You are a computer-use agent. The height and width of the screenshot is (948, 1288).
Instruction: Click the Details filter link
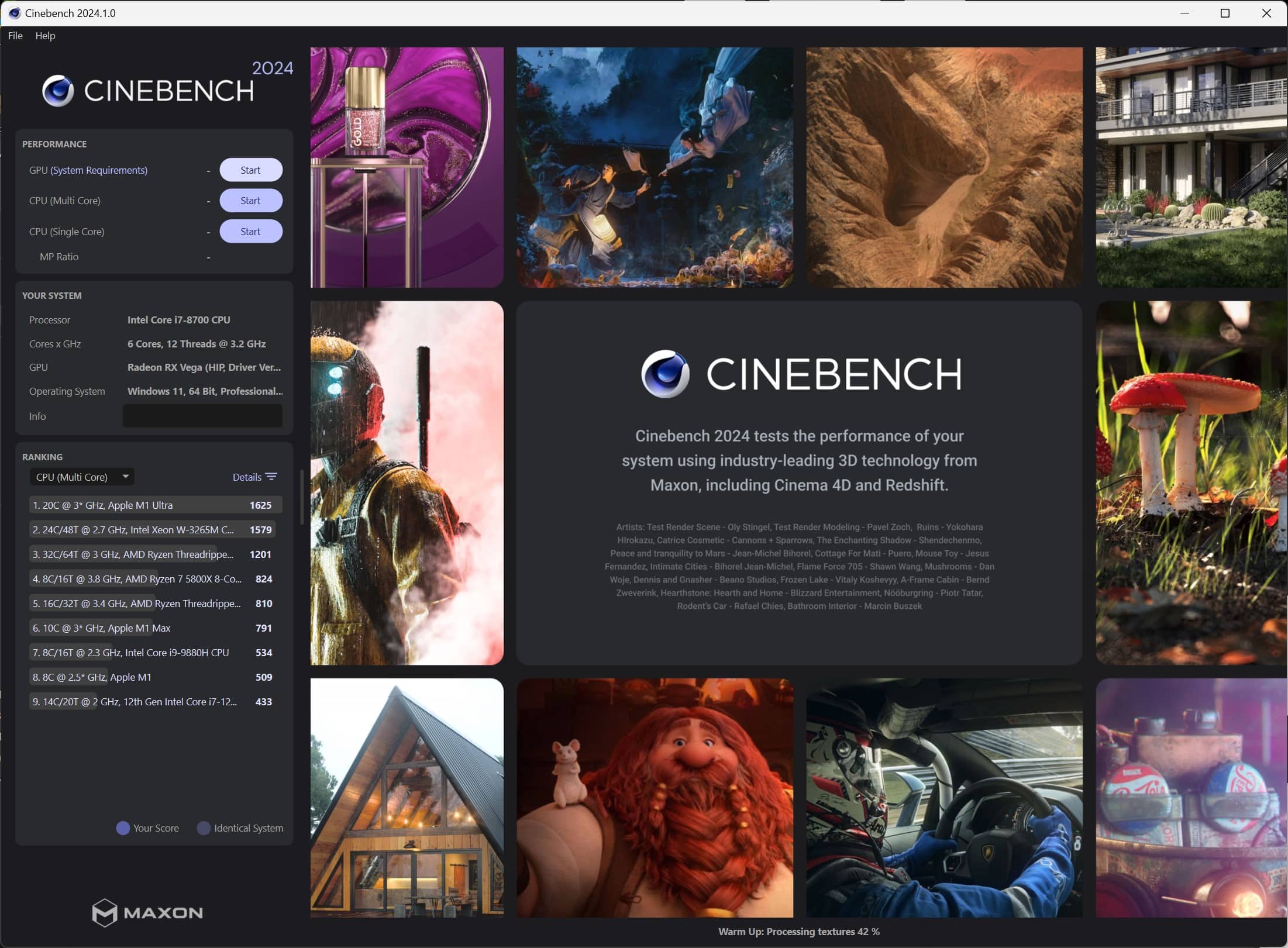247,477
